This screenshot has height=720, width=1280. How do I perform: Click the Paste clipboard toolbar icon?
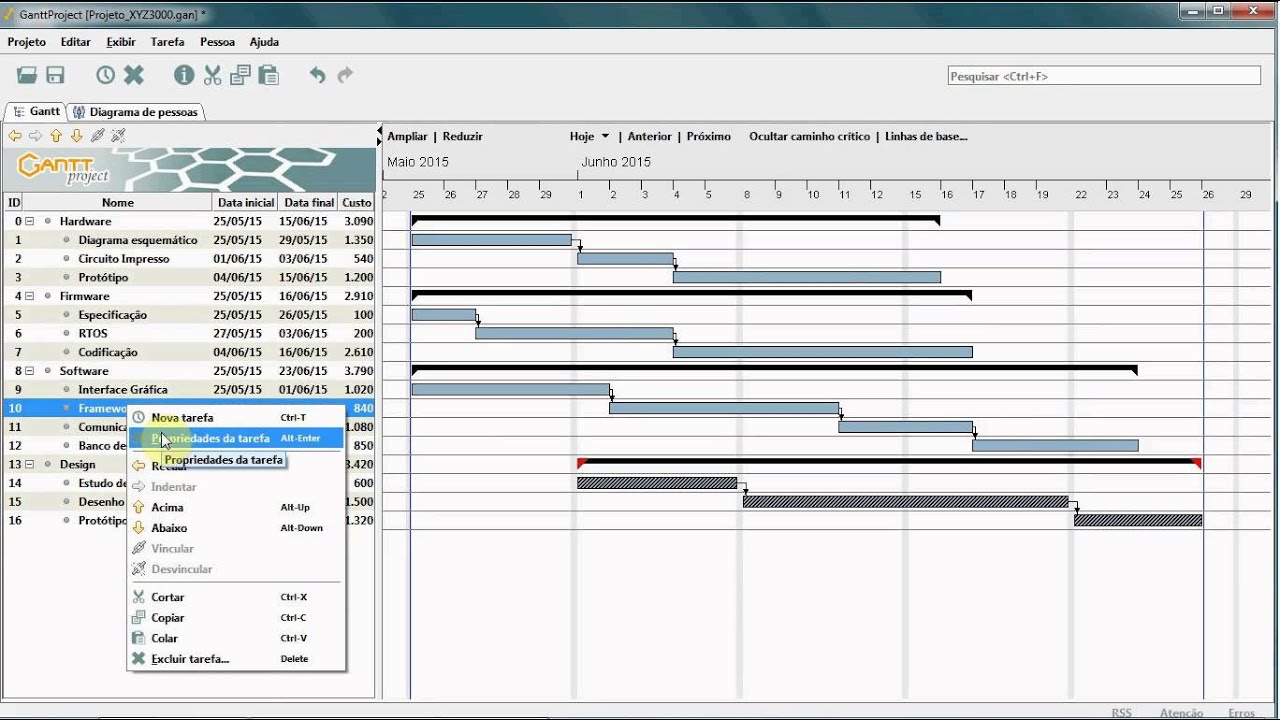coord(268,75)
